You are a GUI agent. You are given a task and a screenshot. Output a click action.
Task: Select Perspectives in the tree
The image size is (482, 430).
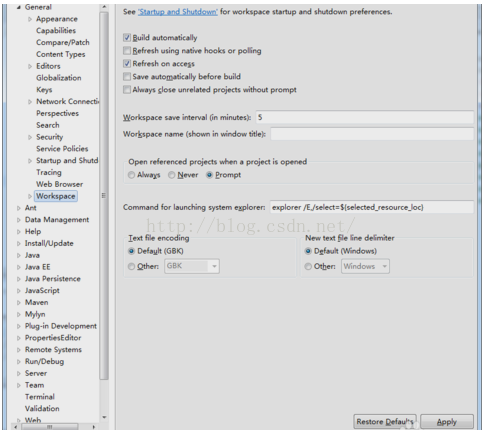(57, 113)
